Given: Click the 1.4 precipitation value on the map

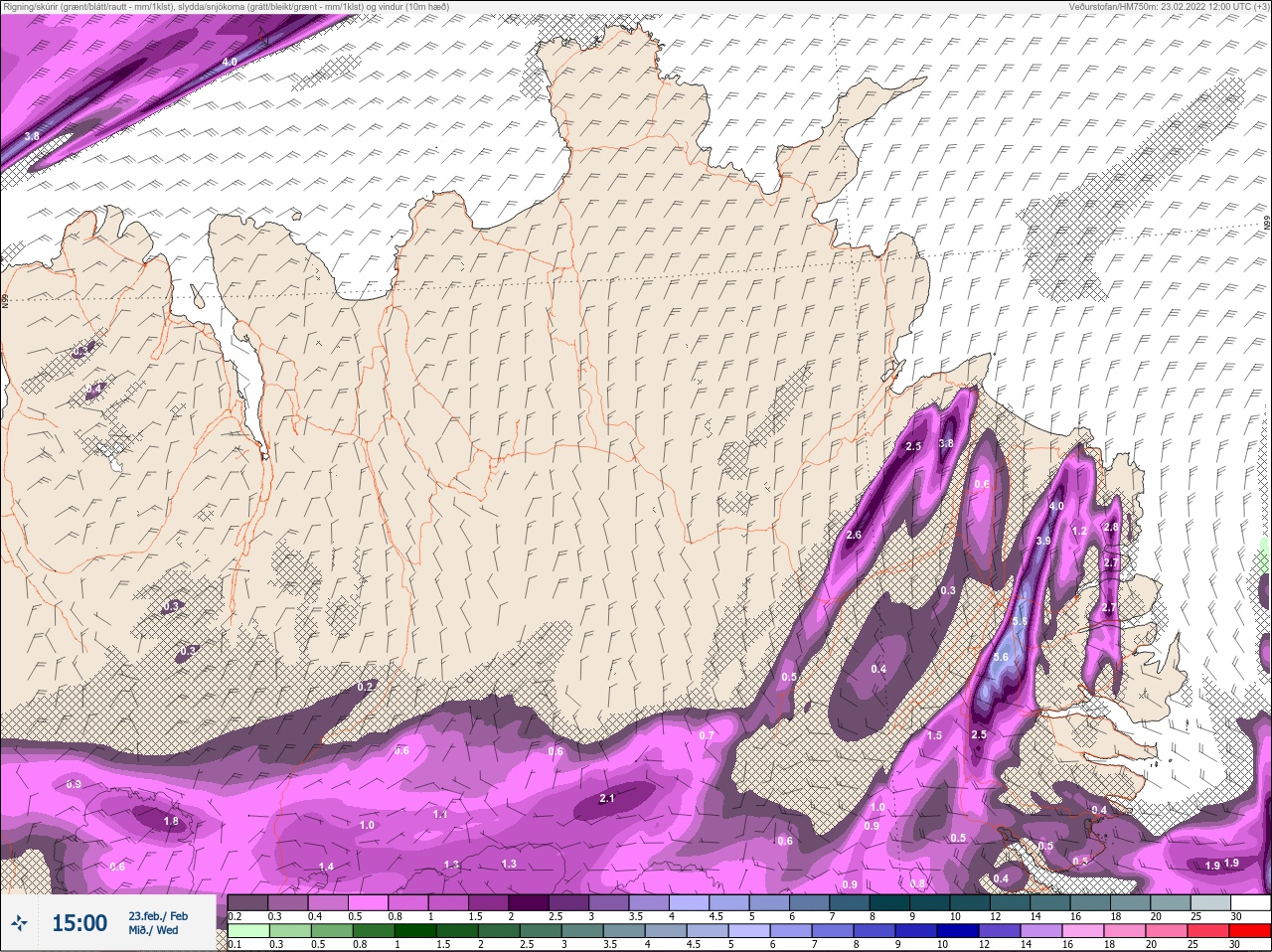Looking at the screenshot, I should tap(326, 868).
